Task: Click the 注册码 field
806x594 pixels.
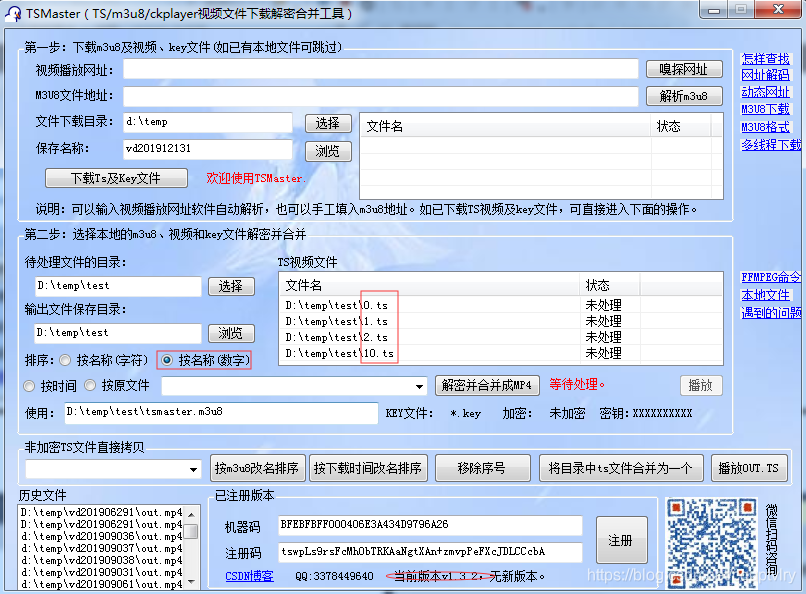Action: [x=430, y=552]
